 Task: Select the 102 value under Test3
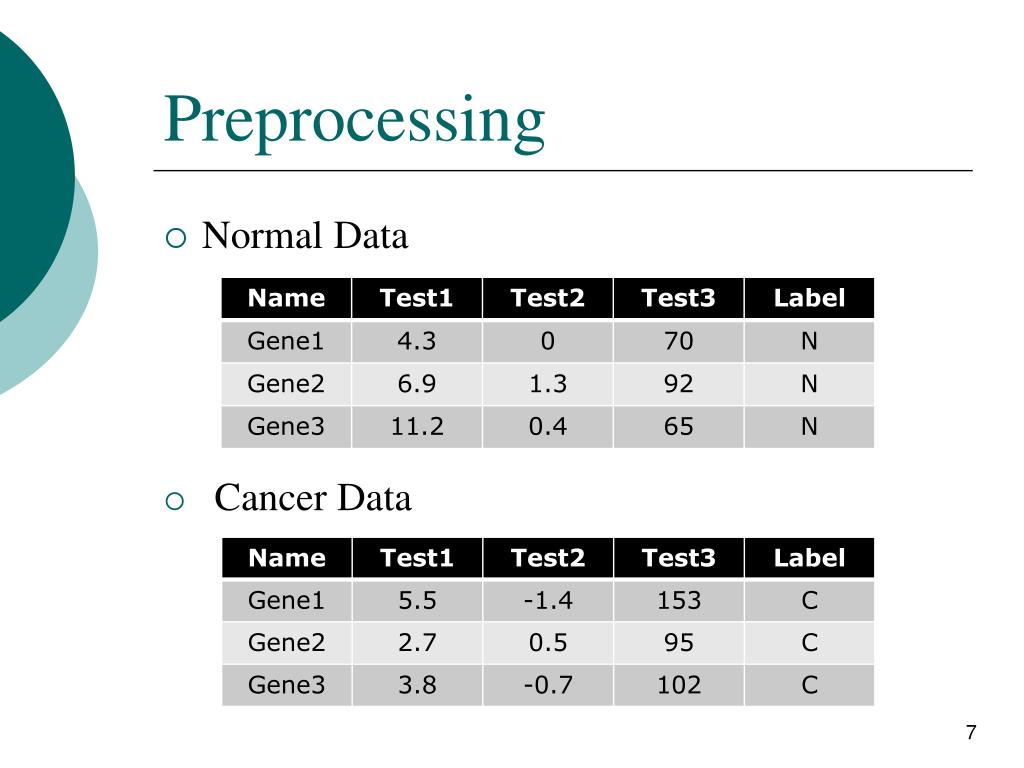(x=679, y=686)
